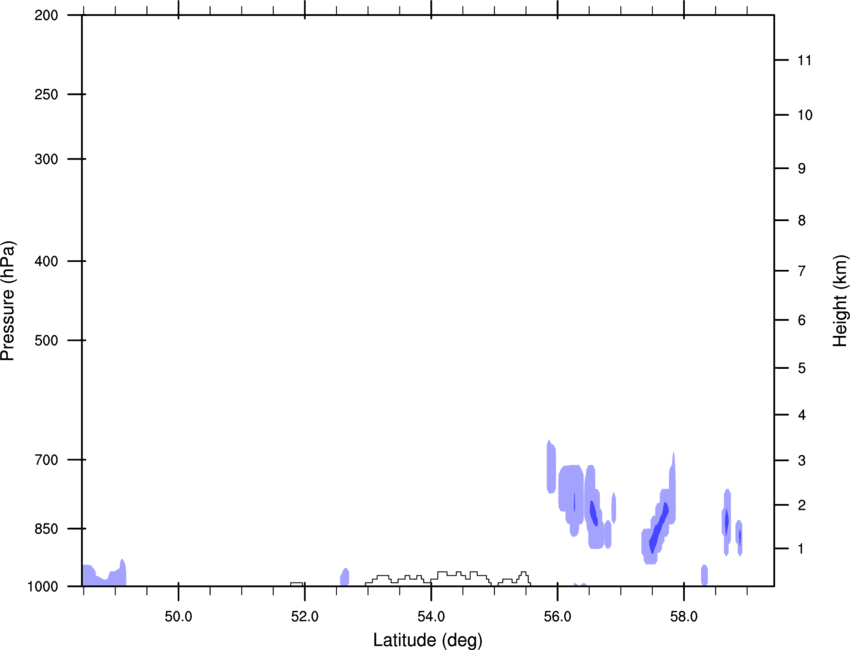Click the 850 pressure tick label
The image size is (850, 650).
pyautogui.click(x=46, y=529)
